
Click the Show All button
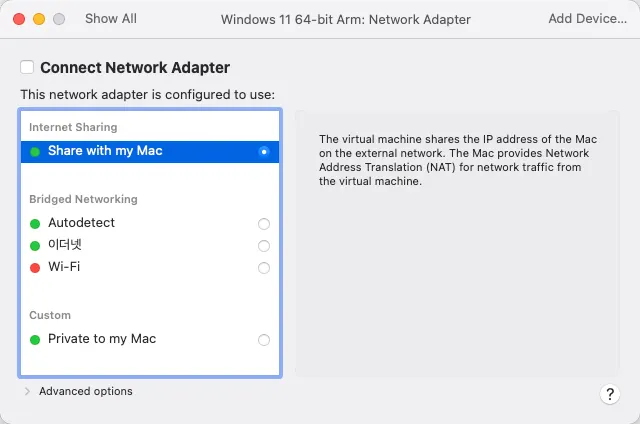pyautogui.click(x=110, y=19)
